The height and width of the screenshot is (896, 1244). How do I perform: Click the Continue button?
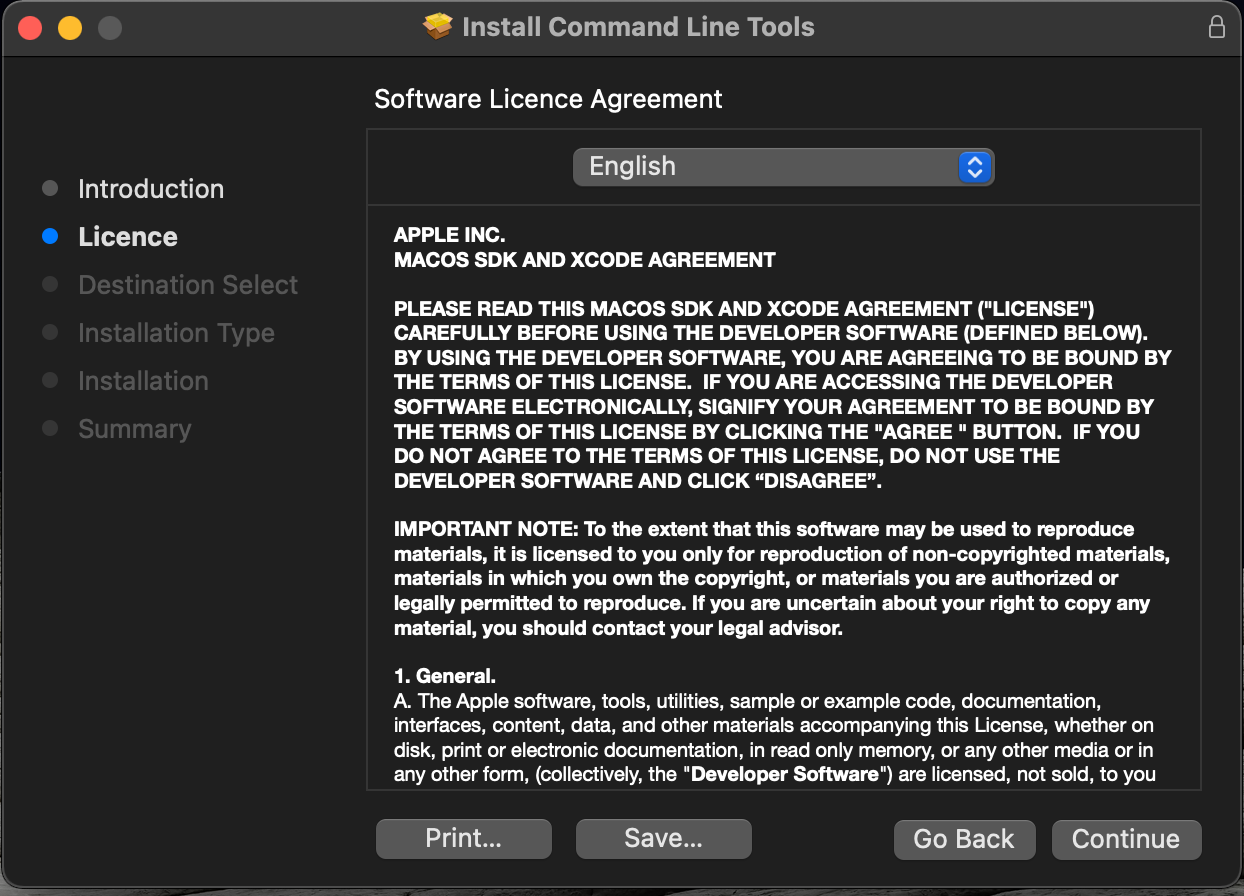coord(1126,839)
